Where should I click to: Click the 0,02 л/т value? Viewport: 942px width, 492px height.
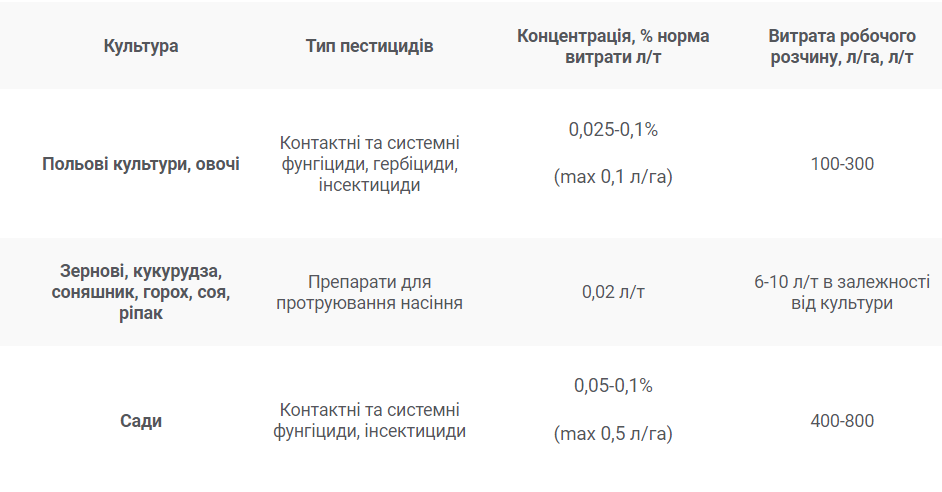tap(613, 292)
